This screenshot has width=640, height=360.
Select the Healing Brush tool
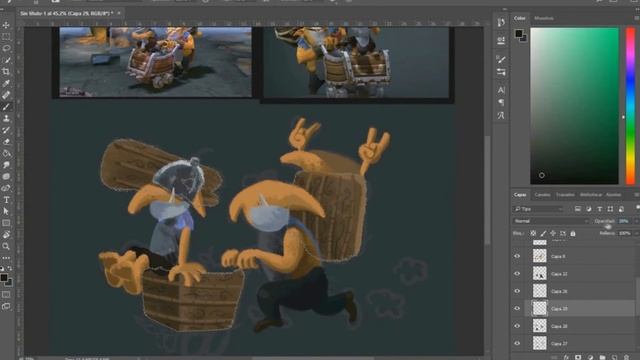coord(6,95)
